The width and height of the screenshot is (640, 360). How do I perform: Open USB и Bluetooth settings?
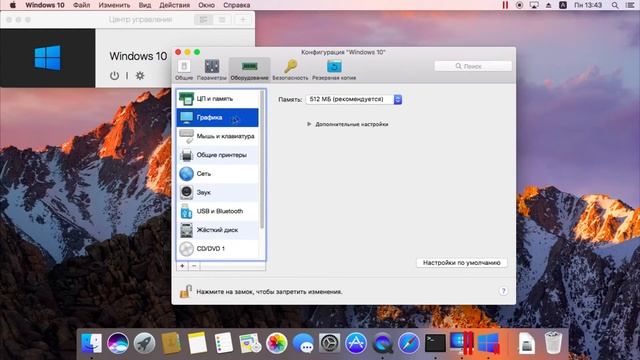(x=218, y=211)
